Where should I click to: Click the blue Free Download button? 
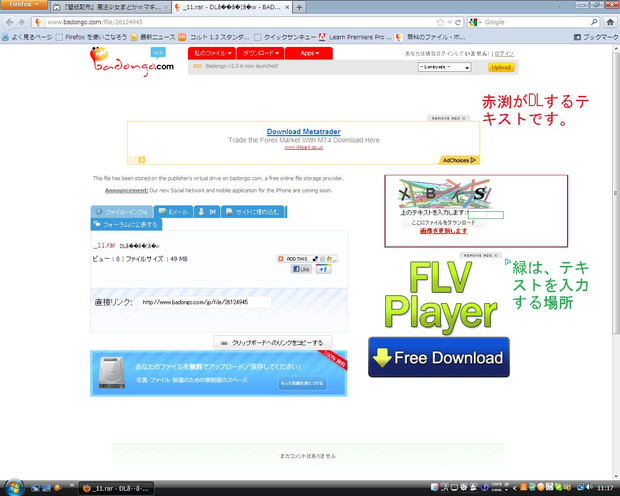439,357
